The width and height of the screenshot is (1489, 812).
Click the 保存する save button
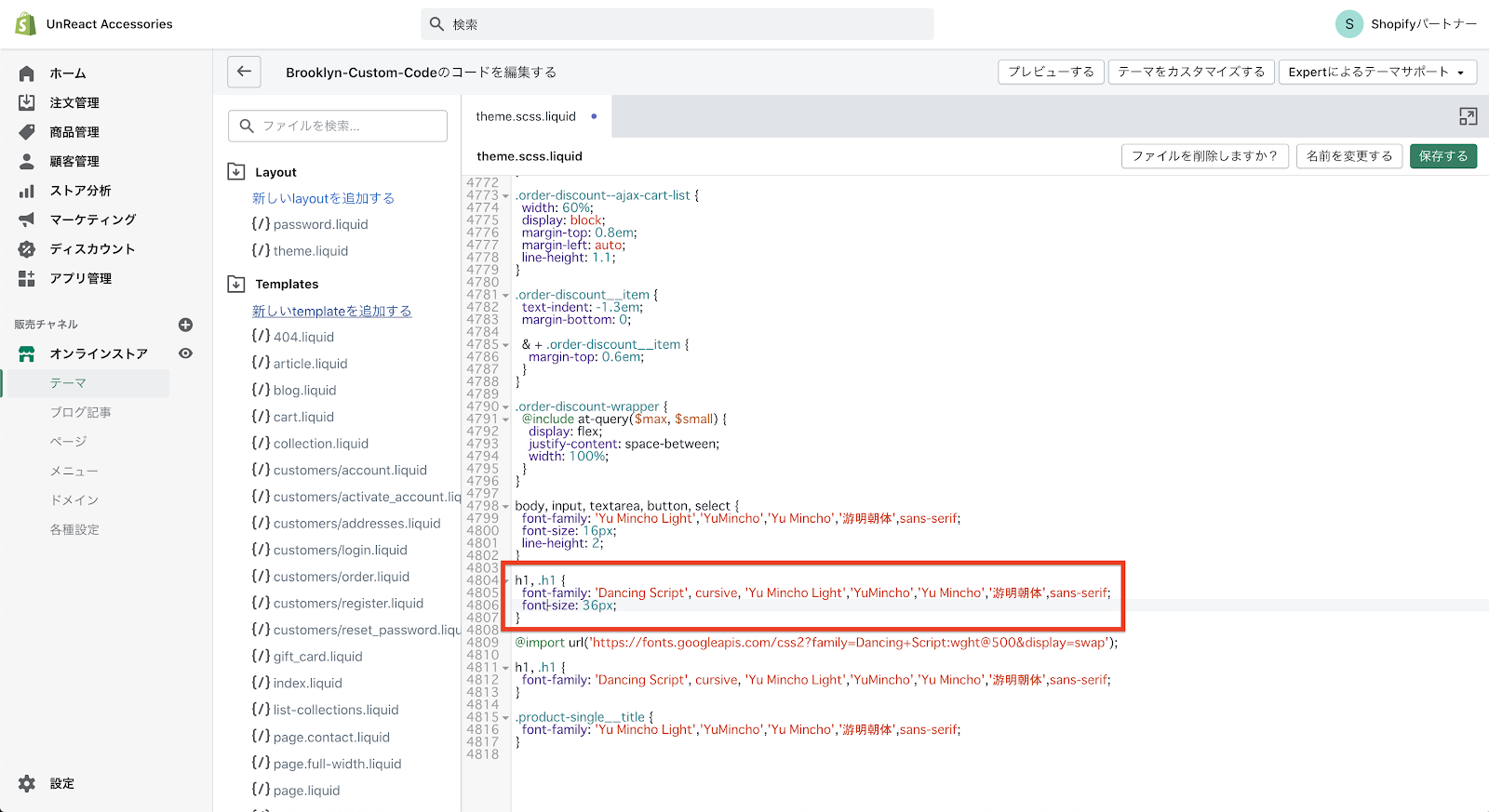(x=1442, y=156)
